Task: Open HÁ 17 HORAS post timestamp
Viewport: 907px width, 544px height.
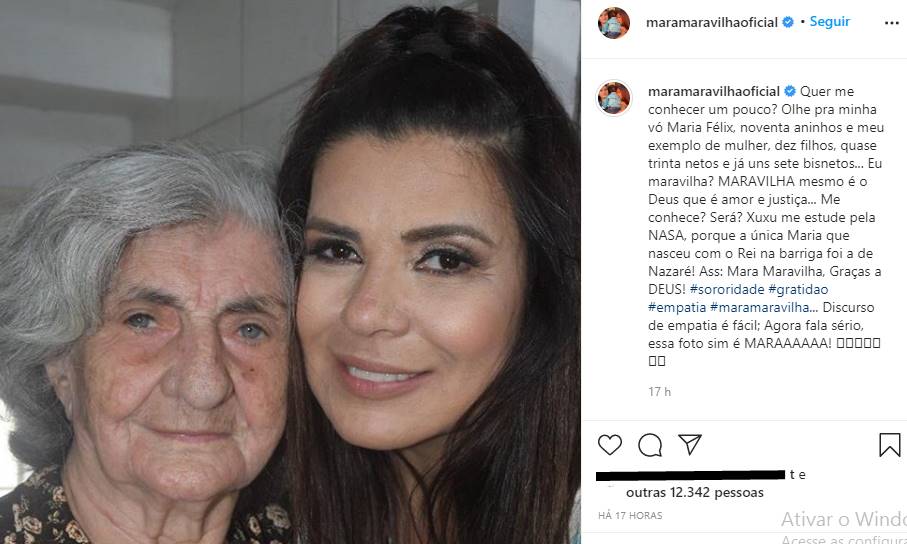Action: click(631, 516)
